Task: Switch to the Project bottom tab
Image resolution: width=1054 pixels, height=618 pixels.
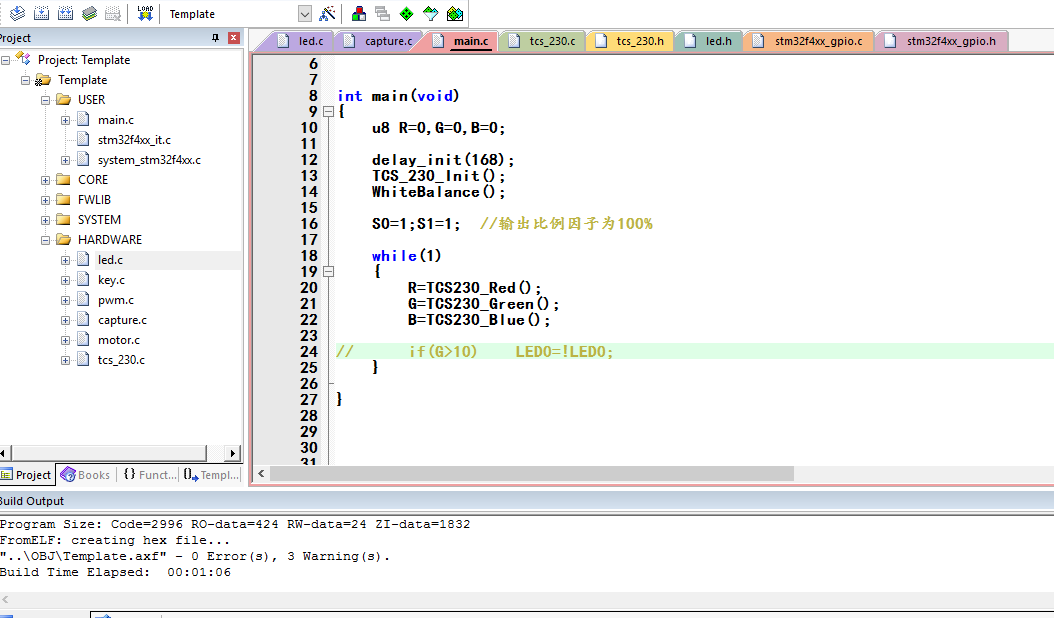Action: coord(26,475)
